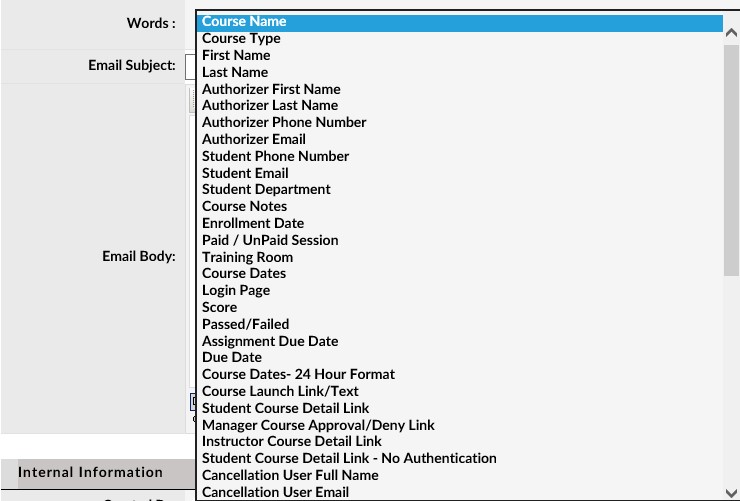Select Course Dates option
Screen dimensions: 740x501
pyautogui.click(x=459, y=274)
